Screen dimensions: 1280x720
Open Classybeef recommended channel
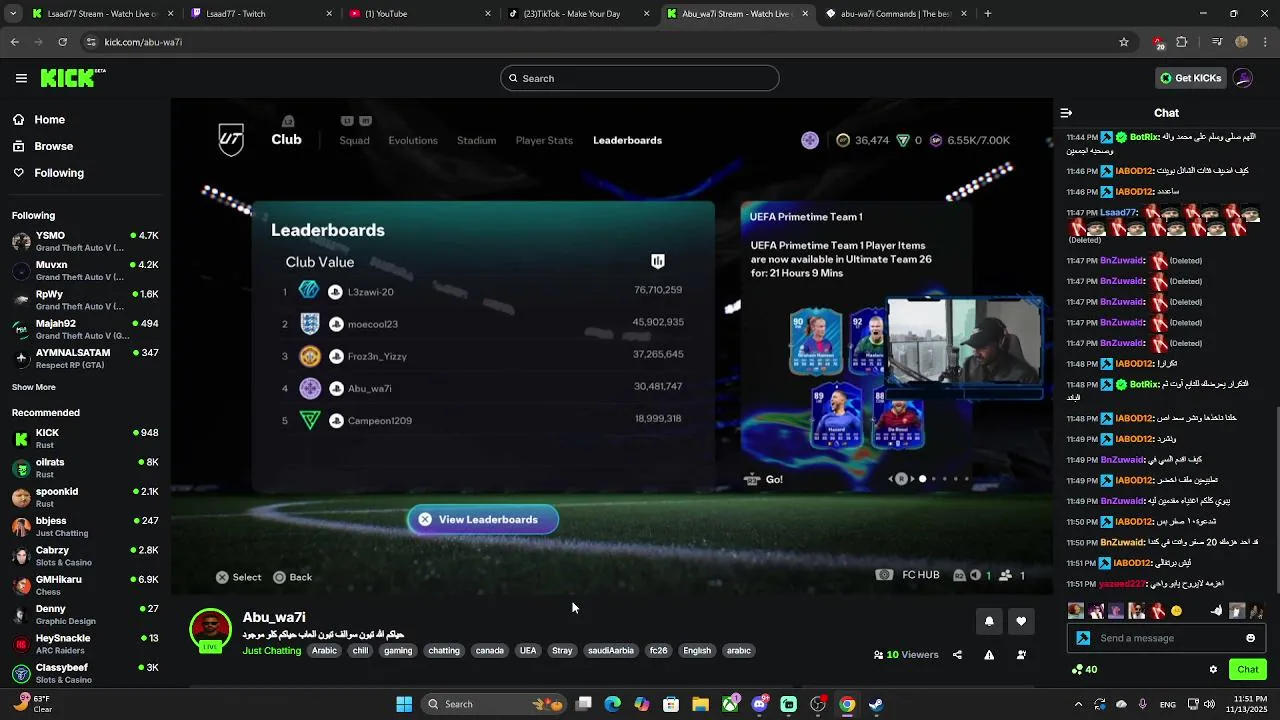[x=85, y=673]
